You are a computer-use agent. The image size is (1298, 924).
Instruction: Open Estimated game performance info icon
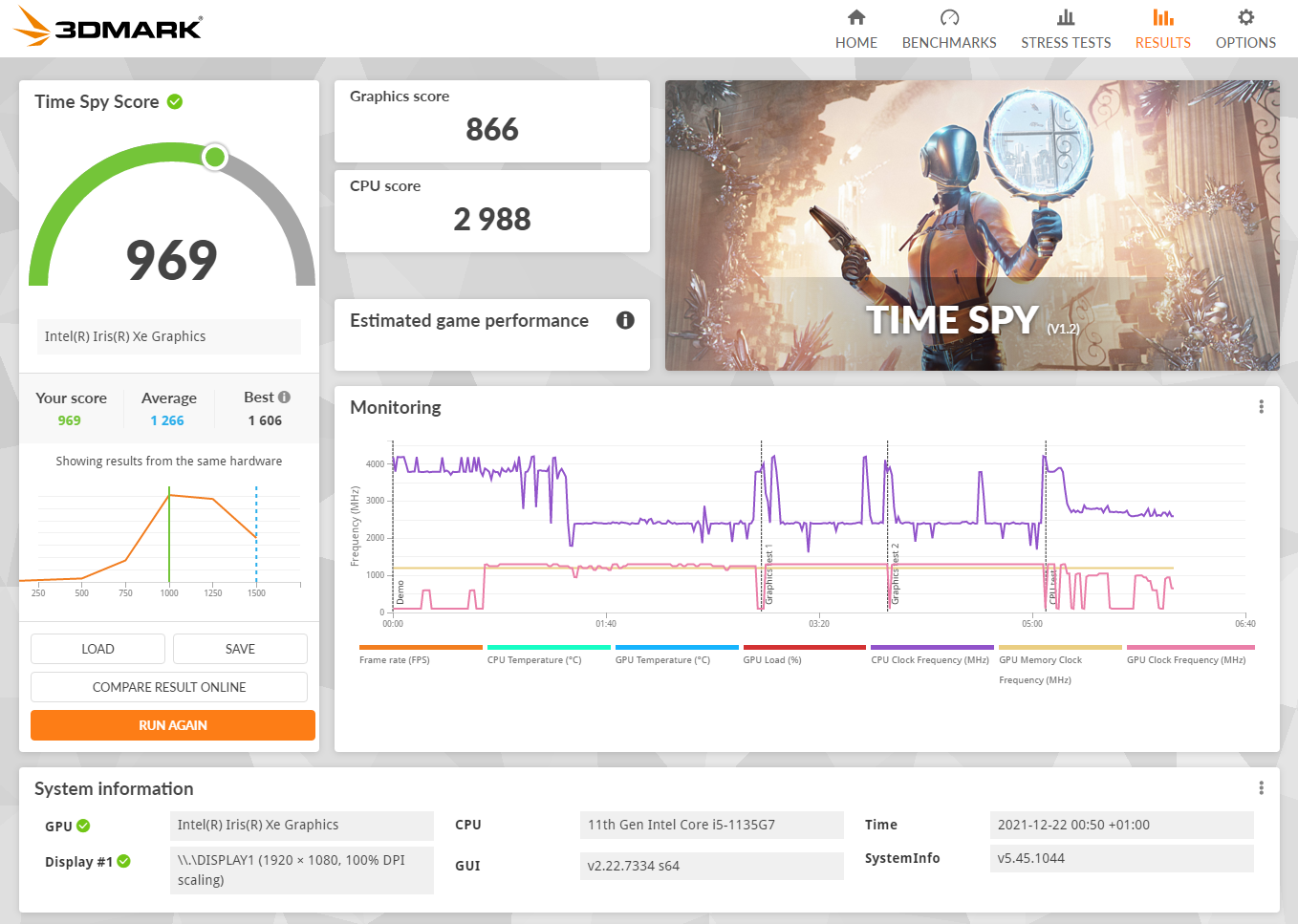tap(625, 320)
